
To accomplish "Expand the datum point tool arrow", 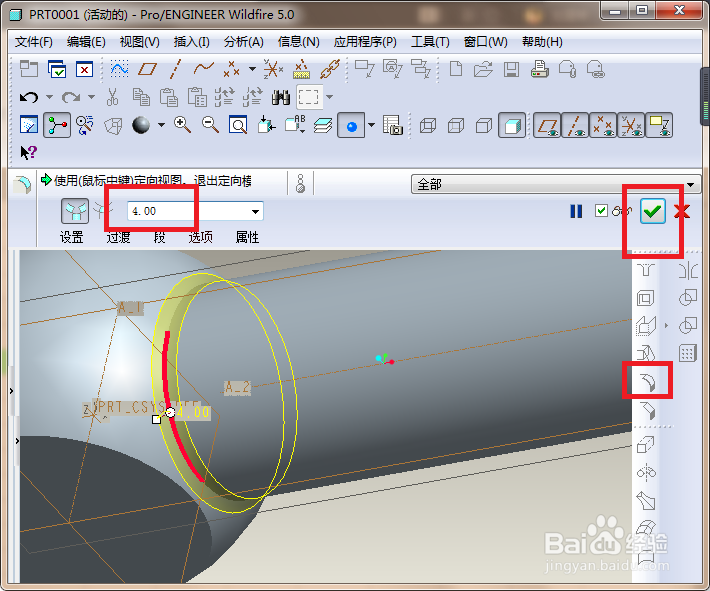I will (x=252, y=69).
